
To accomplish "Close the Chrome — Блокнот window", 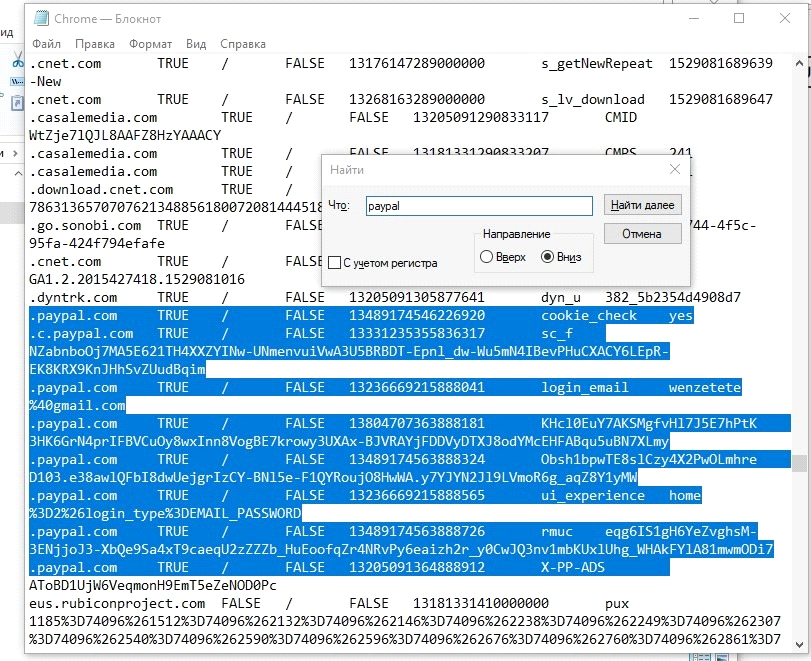I will tap(786, 19).
